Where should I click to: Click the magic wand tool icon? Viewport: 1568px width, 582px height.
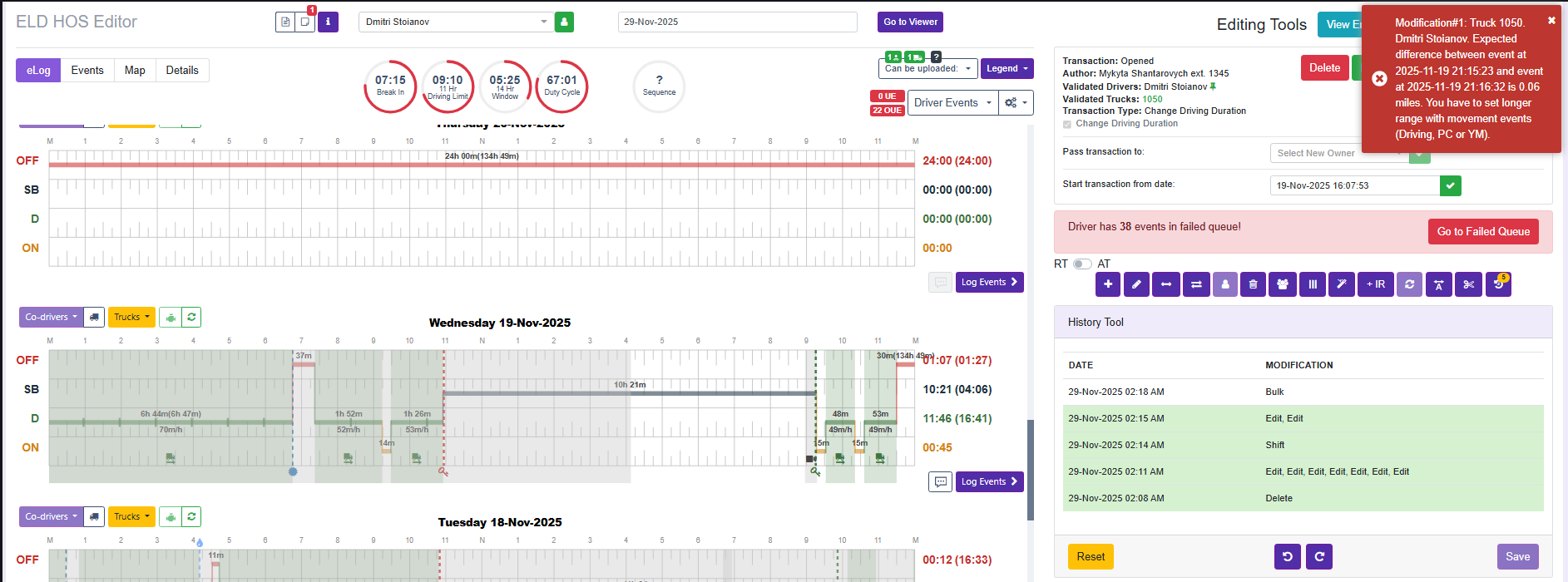point(1341,284)
